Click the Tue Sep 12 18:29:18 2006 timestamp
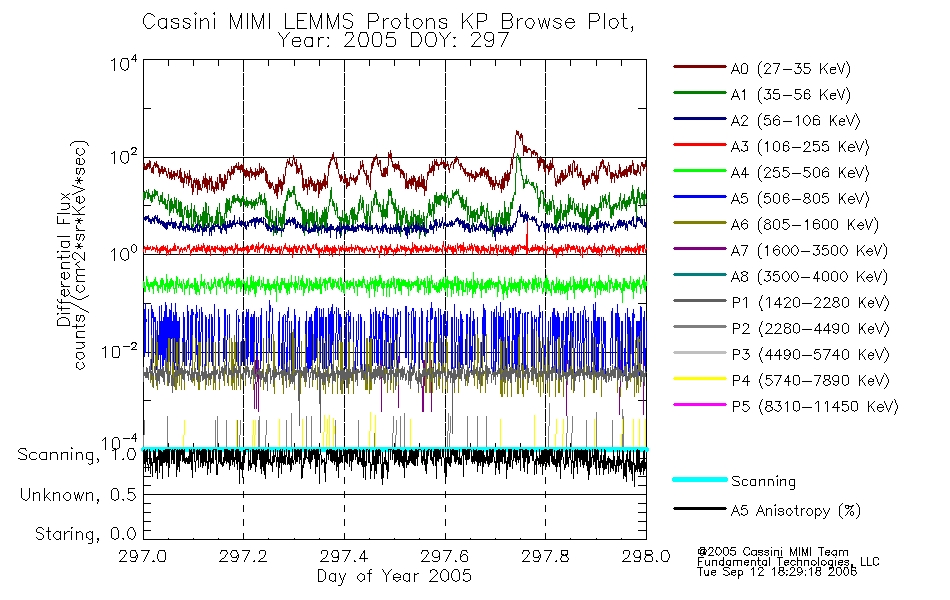This screenshot has height=600, width=950. (777, 572)
